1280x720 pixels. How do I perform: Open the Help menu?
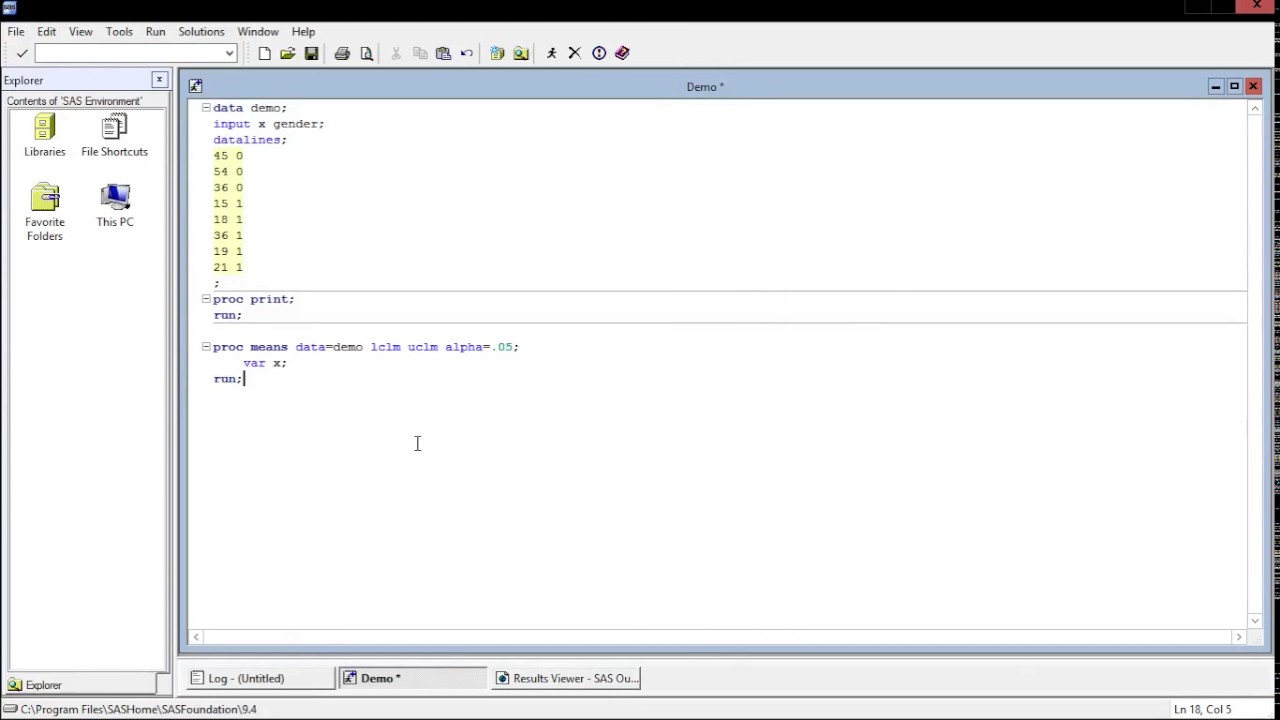(303, 32)
